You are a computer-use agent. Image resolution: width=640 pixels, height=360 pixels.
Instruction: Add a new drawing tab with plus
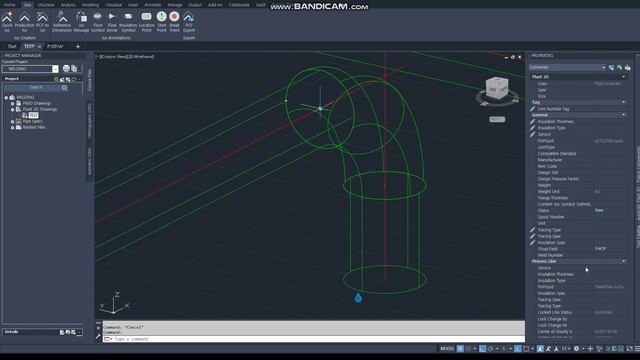coord(78,47)
